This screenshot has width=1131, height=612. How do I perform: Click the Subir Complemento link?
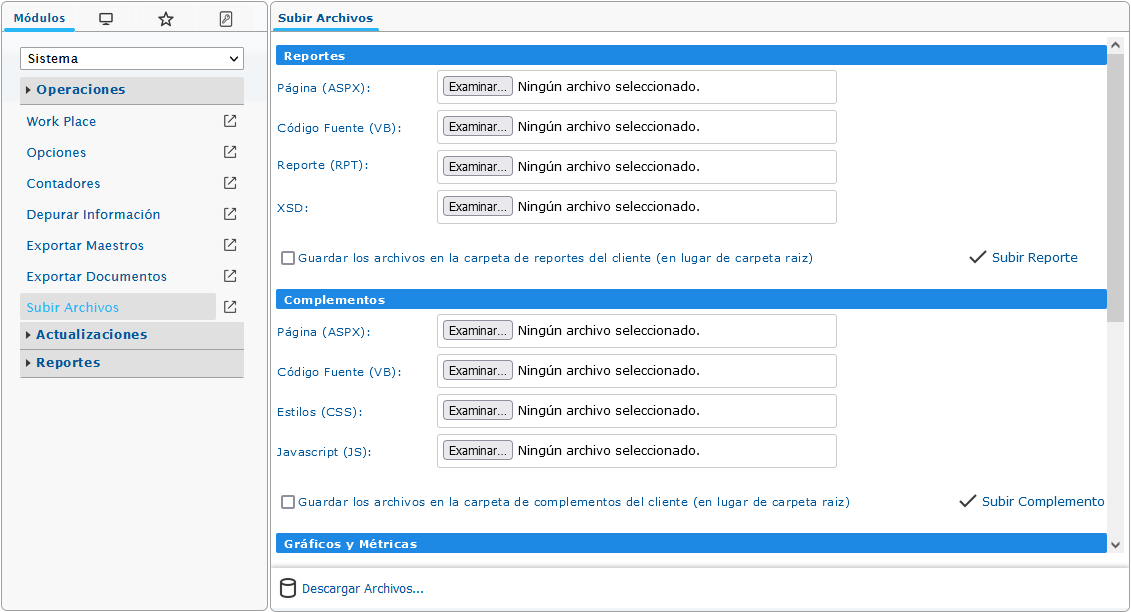[x=1043, y=502]
